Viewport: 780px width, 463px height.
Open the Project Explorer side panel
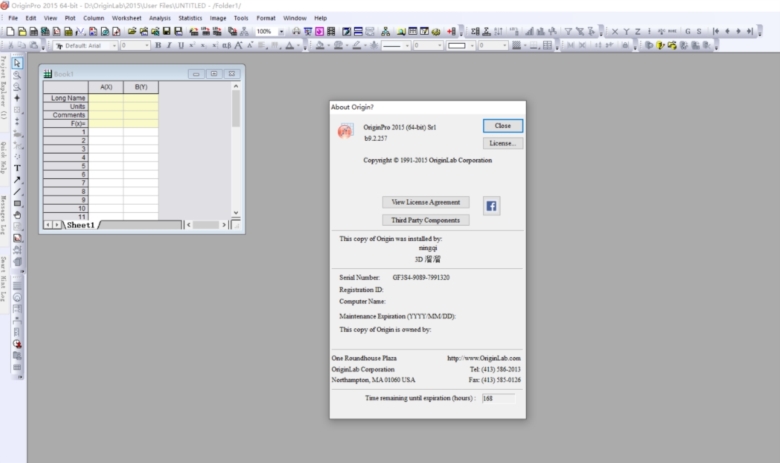[3, 87]
